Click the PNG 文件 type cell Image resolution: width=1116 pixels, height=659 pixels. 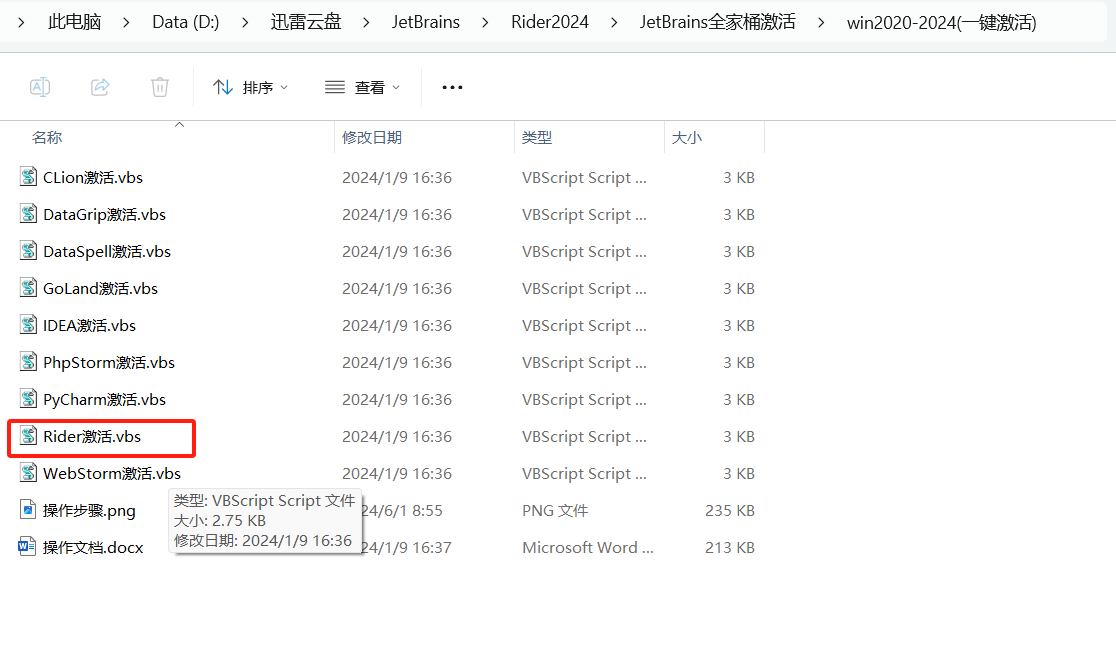point(555,510)
